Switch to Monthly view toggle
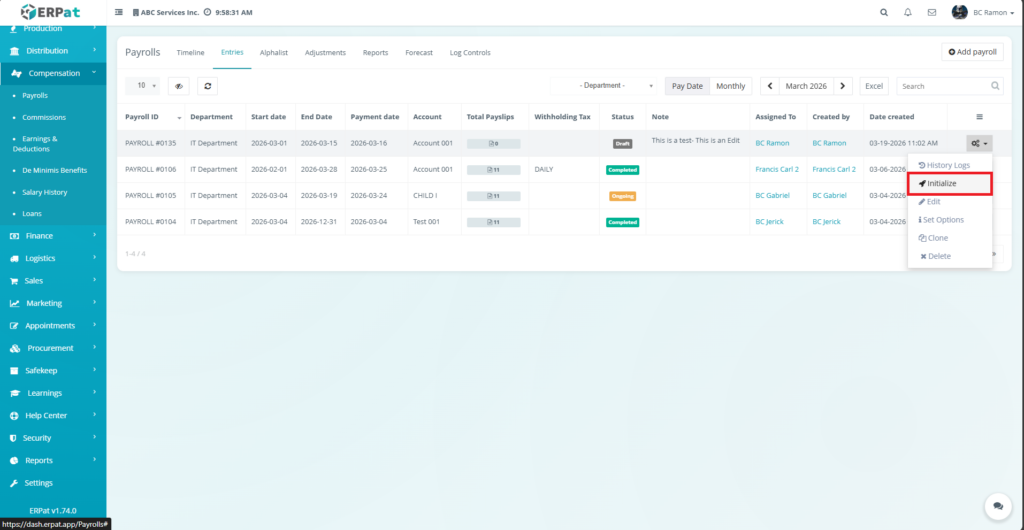The width and height of the screenshot is (1024, 530). point(731,86)
